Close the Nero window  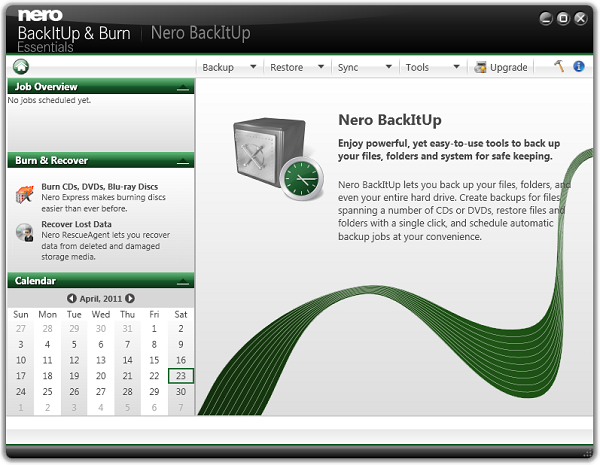(581, 18)
